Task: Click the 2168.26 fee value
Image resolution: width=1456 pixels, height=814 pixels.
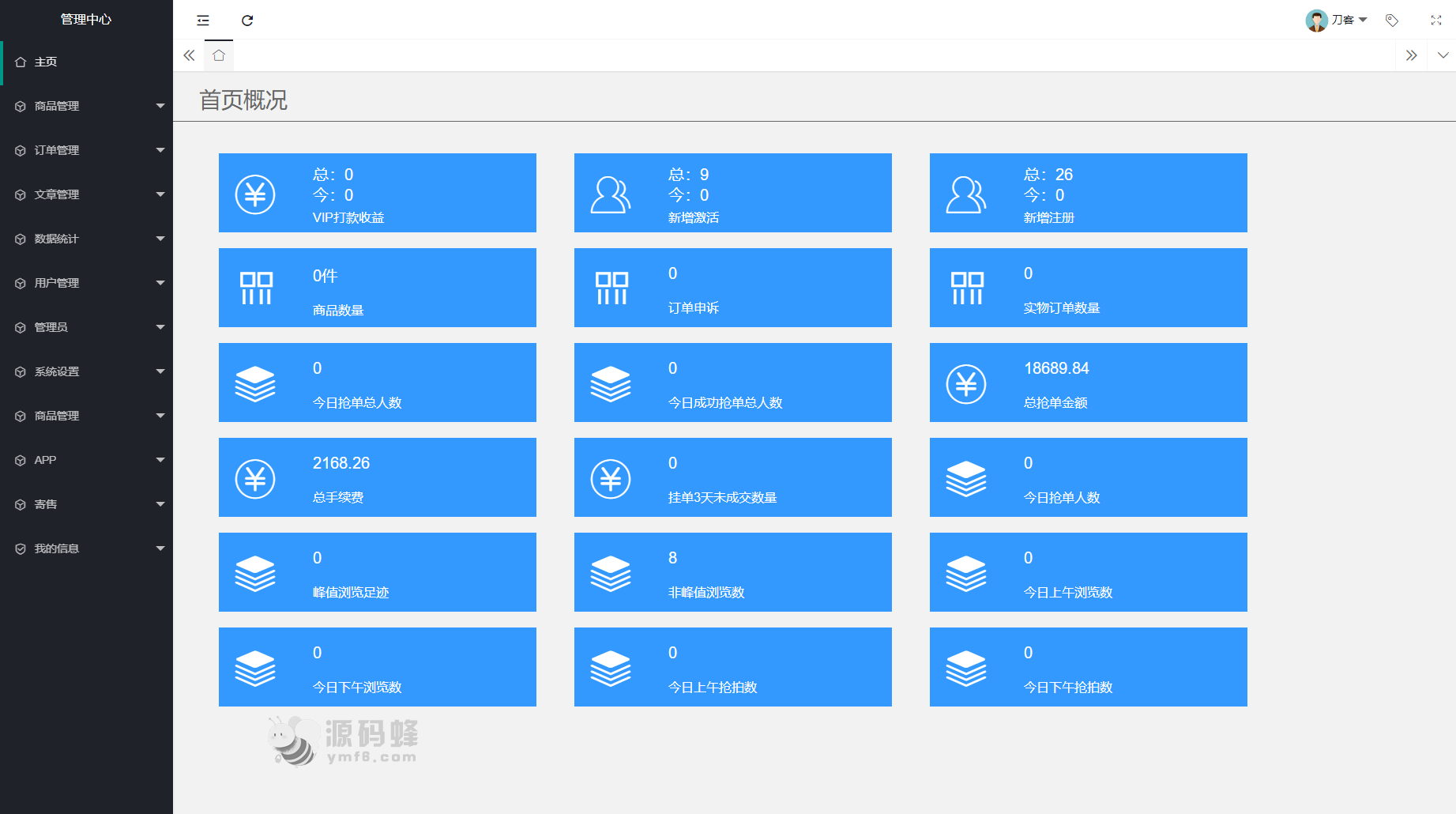Action: coord(341,463)
